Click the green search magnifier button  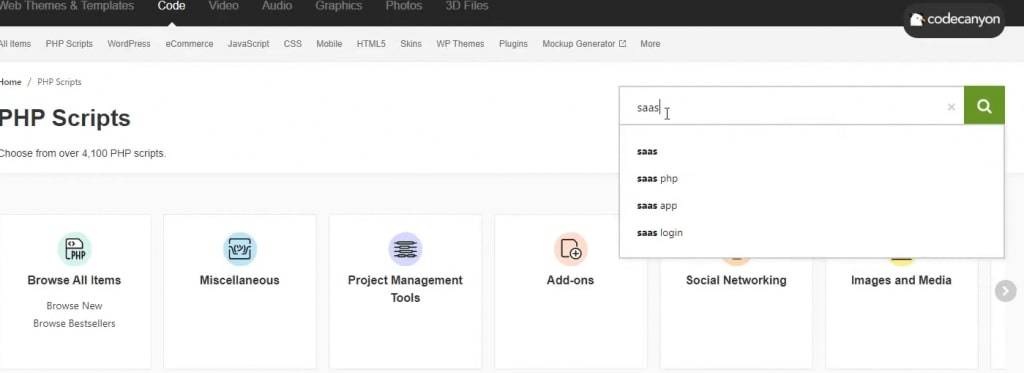[984, 106]
